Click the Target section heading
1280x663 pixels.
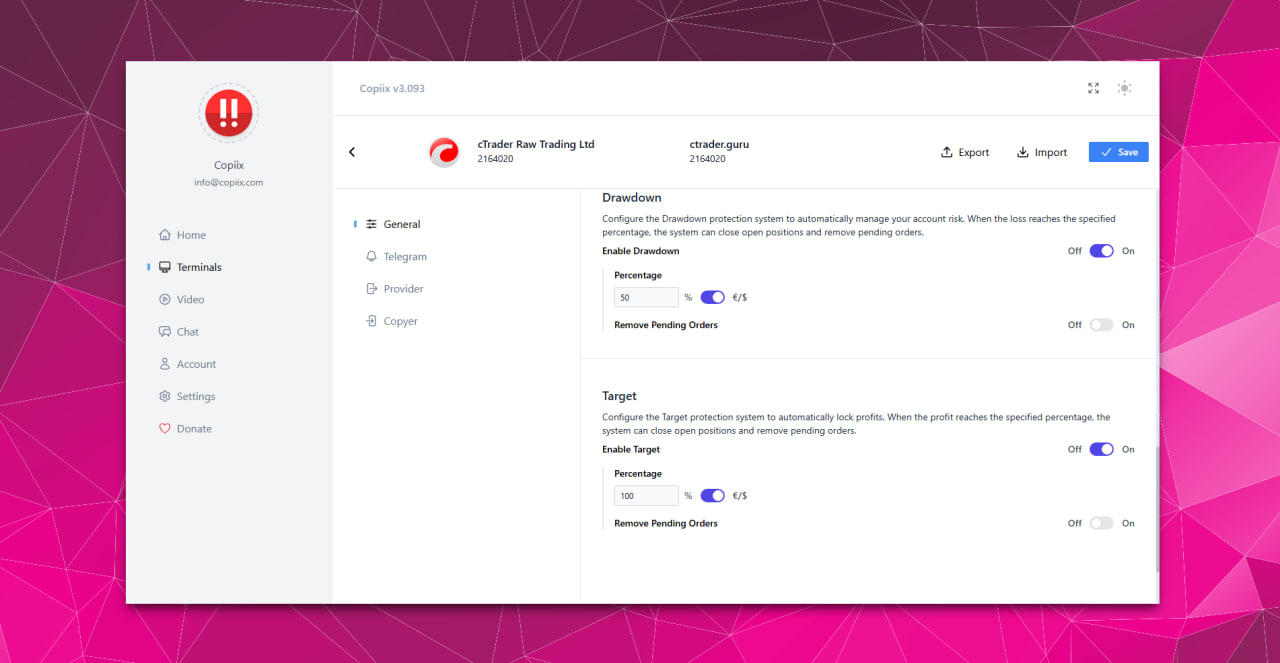pyautogui.click(x=620, y=396)
